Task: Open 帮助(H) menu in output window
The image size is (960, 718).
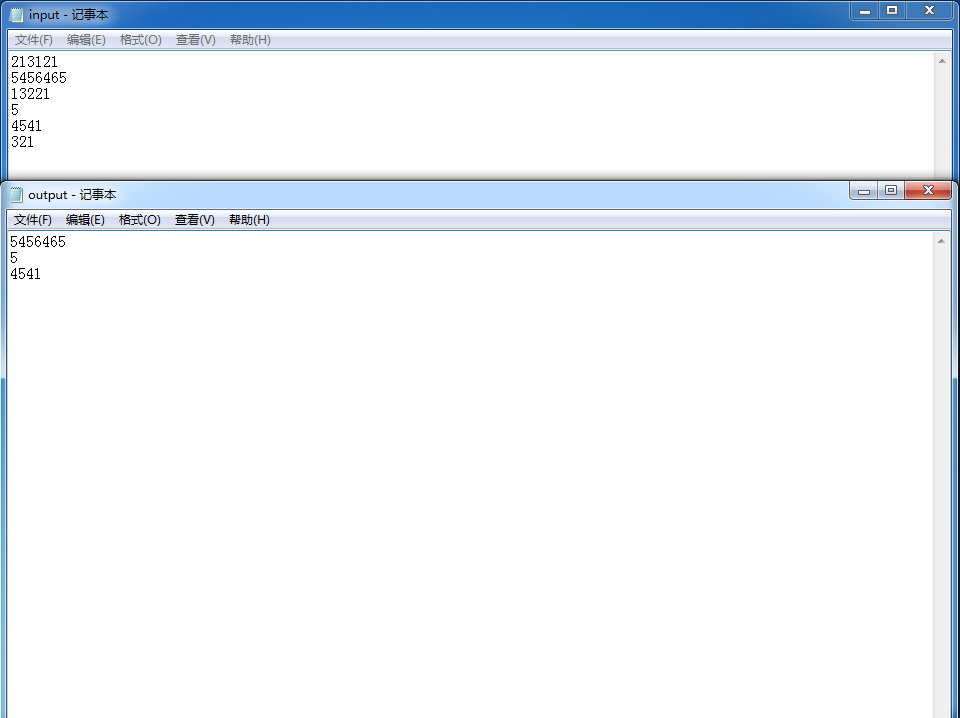Action: 249,220
